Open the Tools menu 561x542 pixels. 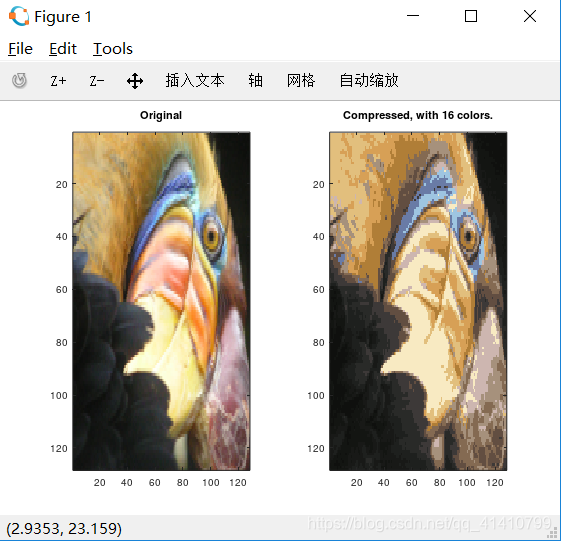113,49
